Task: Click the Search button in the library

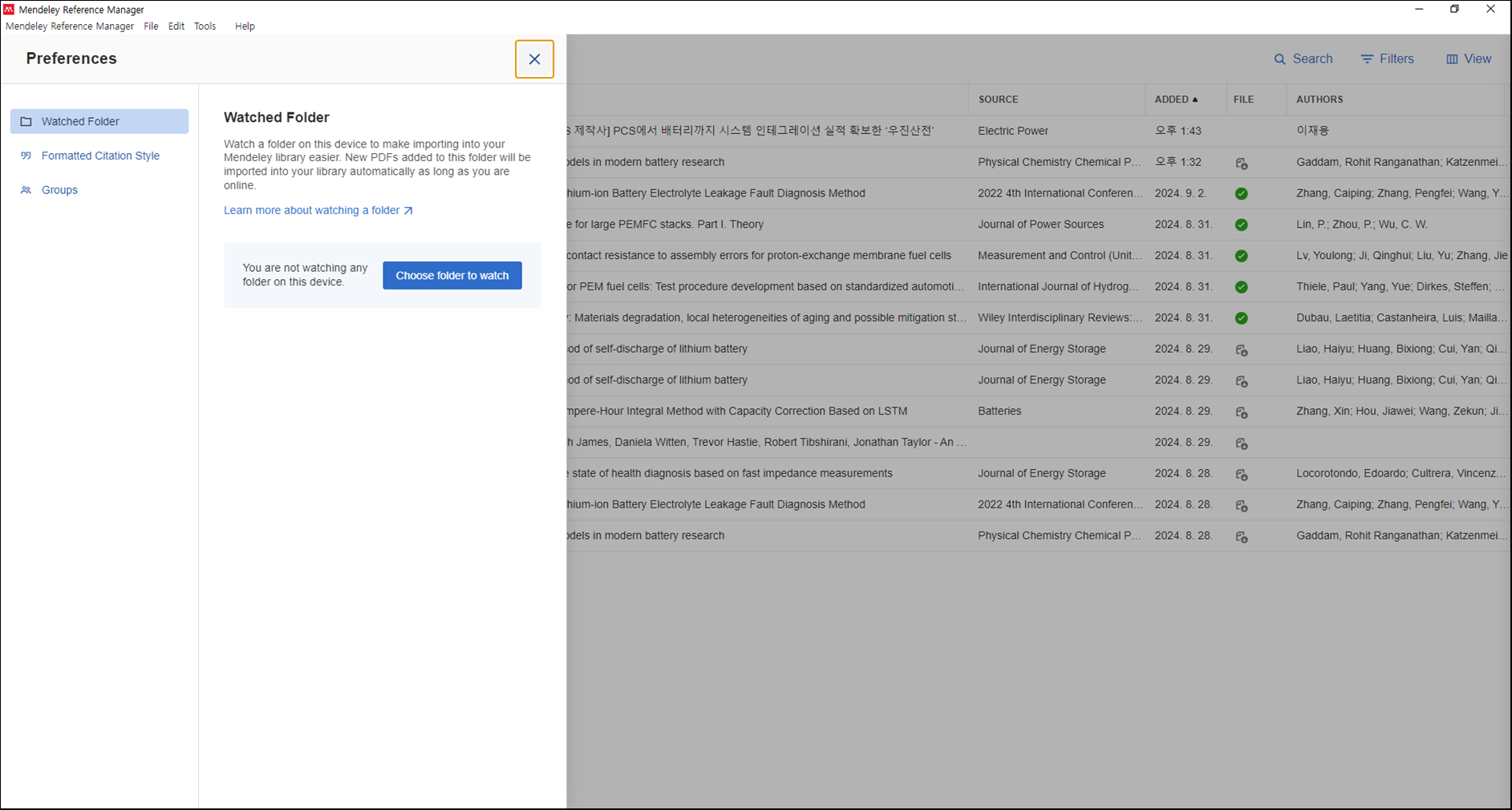Action: pos(1303,59)
